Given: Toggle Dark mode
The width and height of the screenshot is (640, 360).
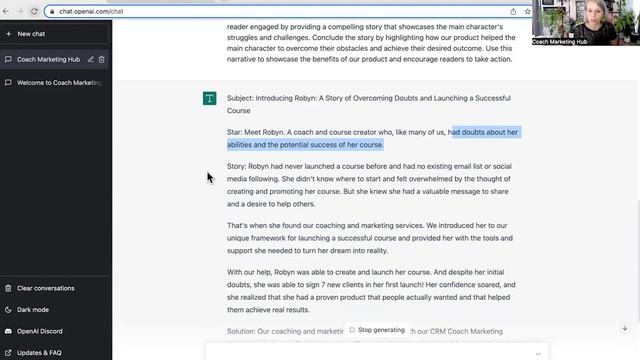Looking at the screenshot, I should (55, 310).
